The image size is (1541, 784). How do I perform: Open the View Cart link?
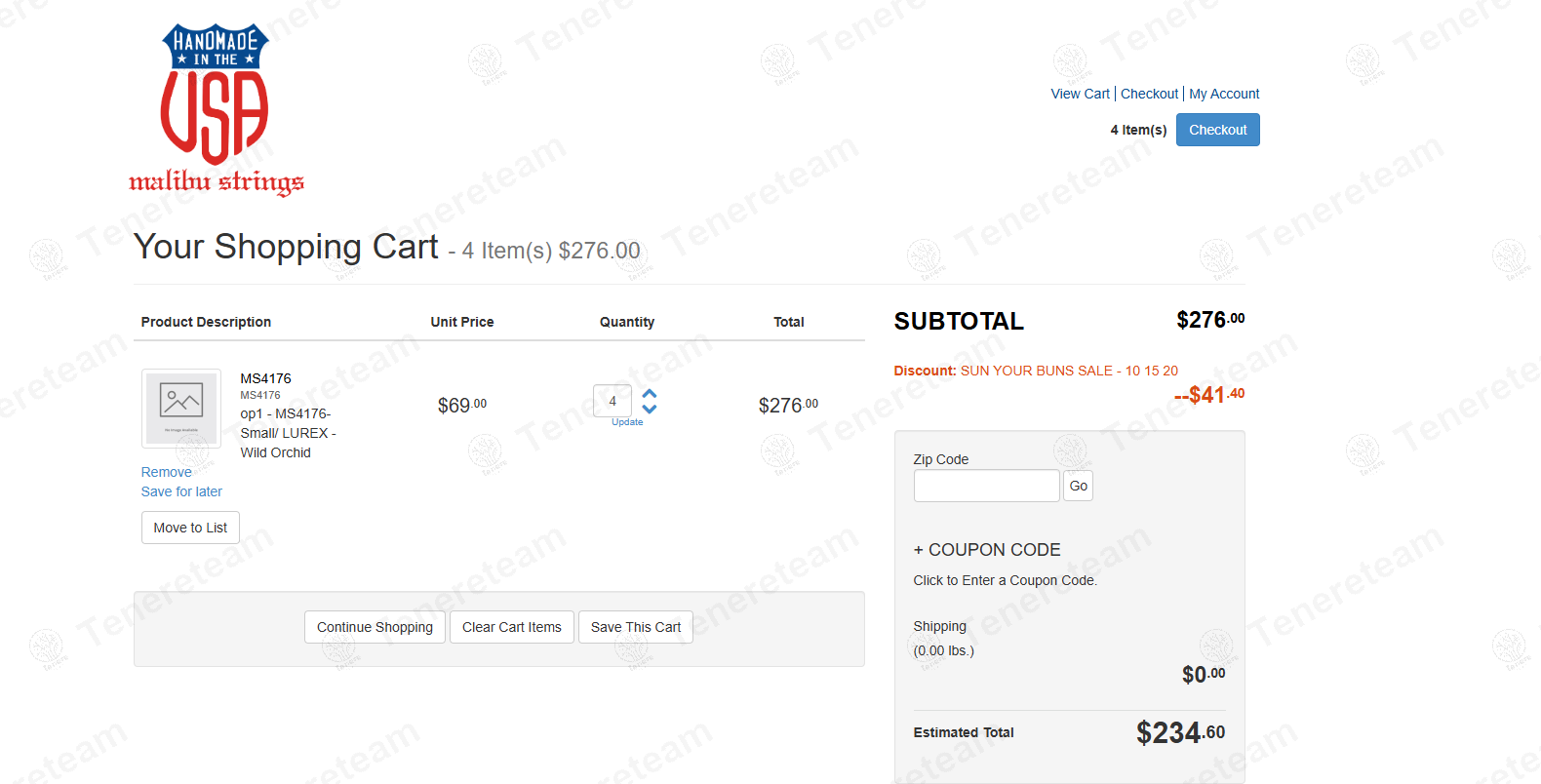(x=1080, y=94)
